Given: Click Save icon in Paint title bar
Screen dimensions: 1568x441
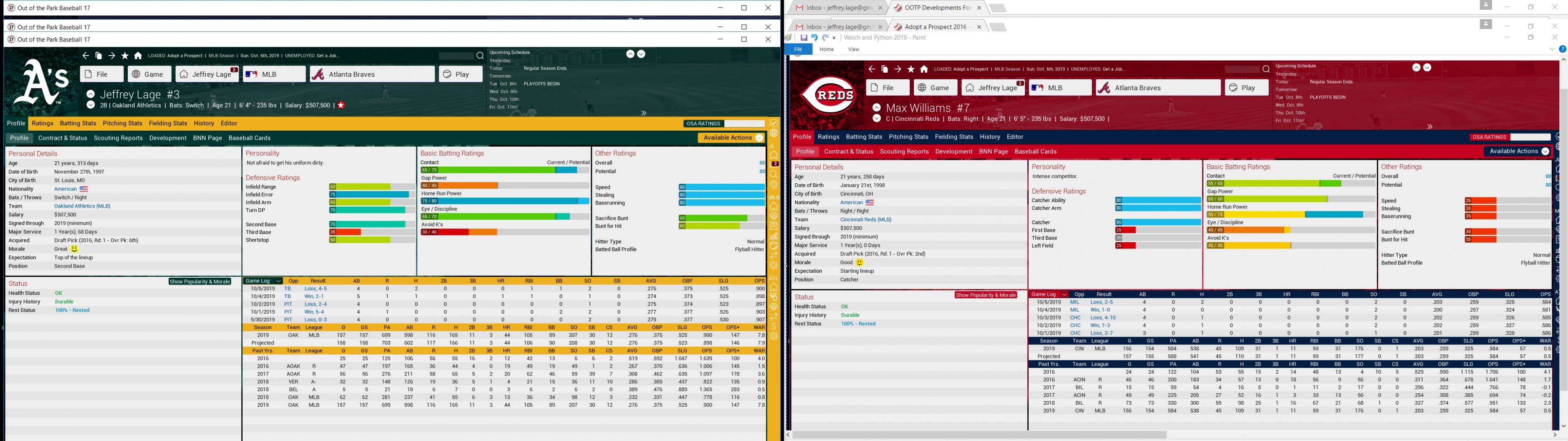Looking at the screenshot, I should click(804, 38).
